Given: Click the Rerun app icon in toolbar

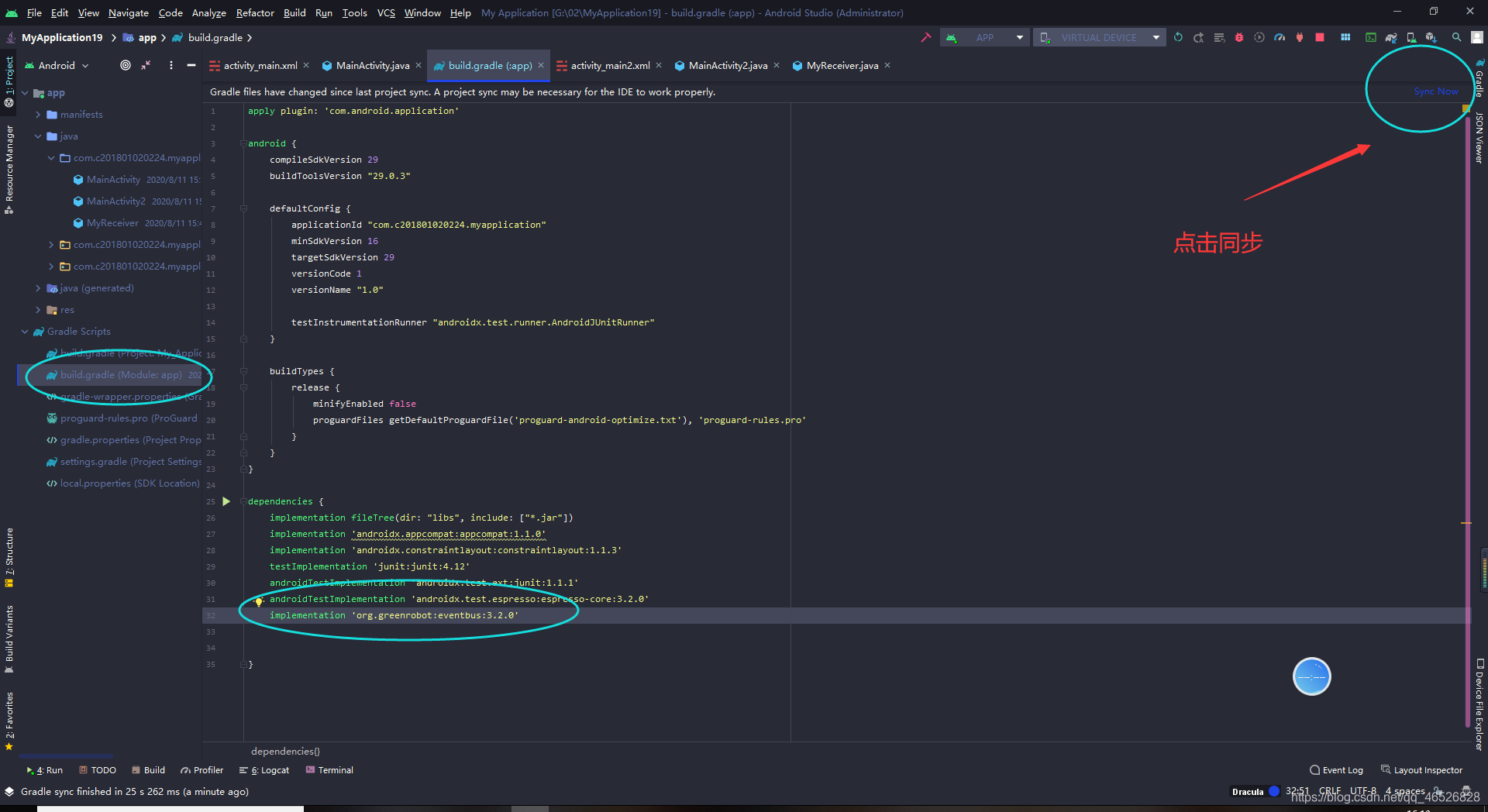Looking at the screenshot, I should [x=1178, y=37].
